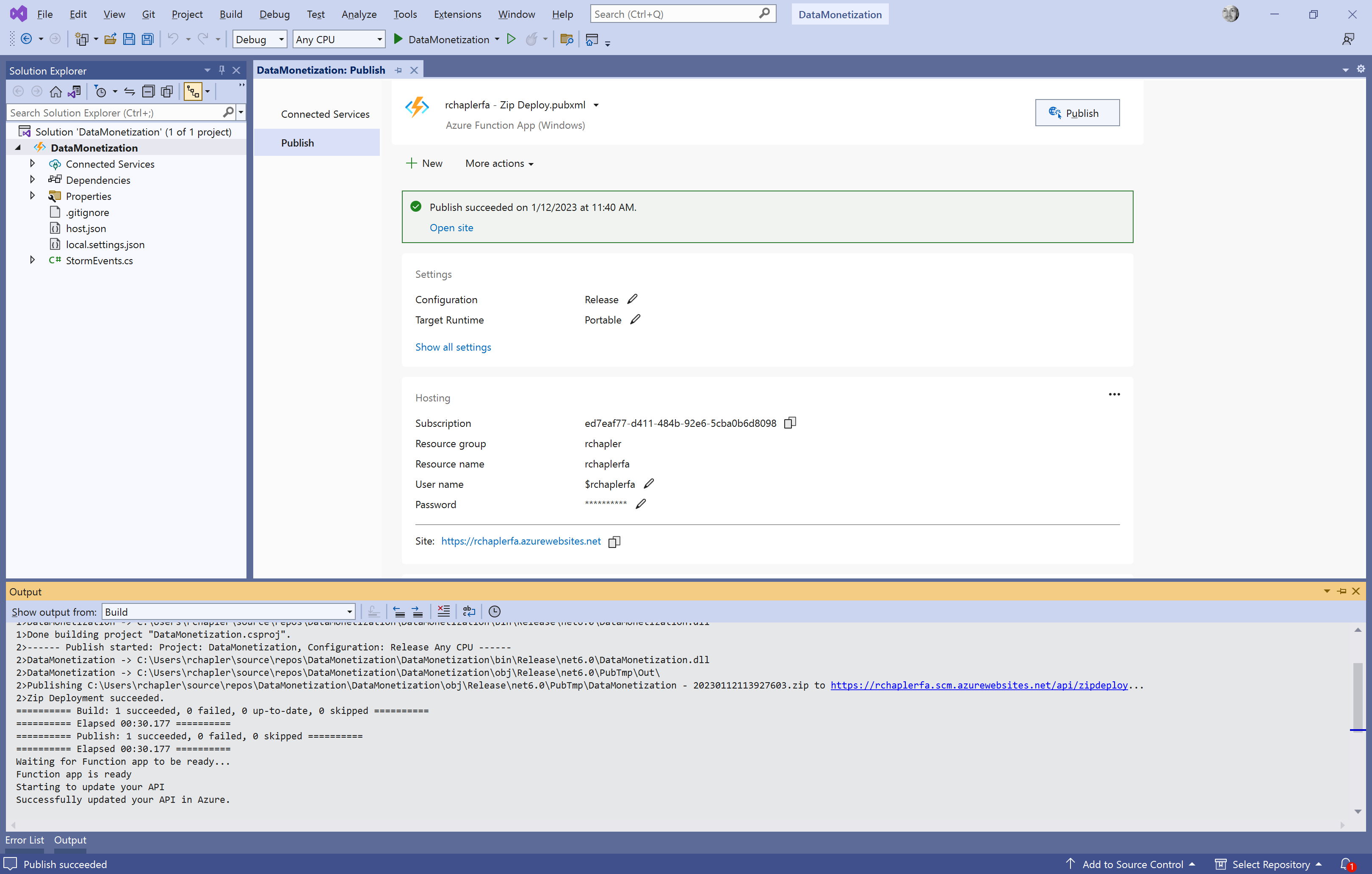Click Show All Files icon in Solution Explorer
This screenshot has height=874, width=1372.
[x=167, y=91]
